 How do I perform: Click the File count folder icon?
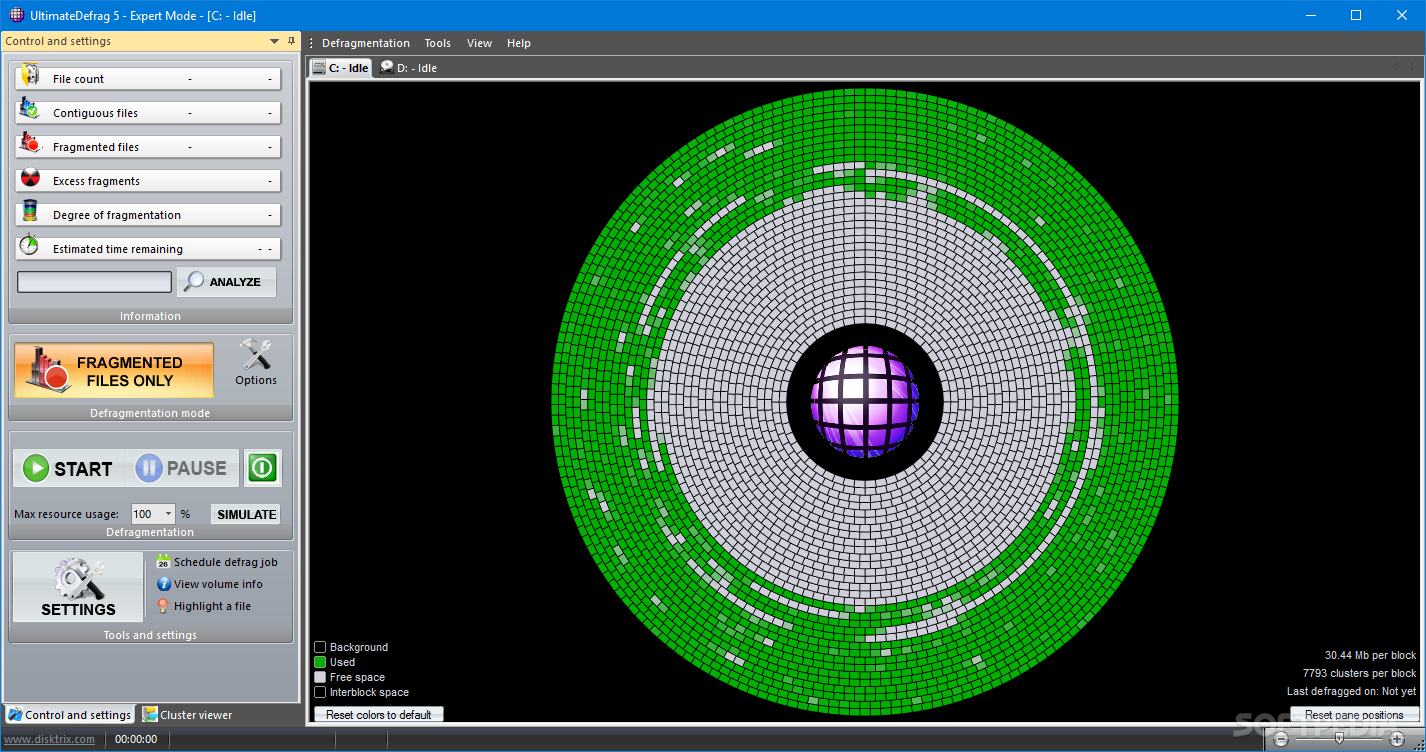pos(29,76)
